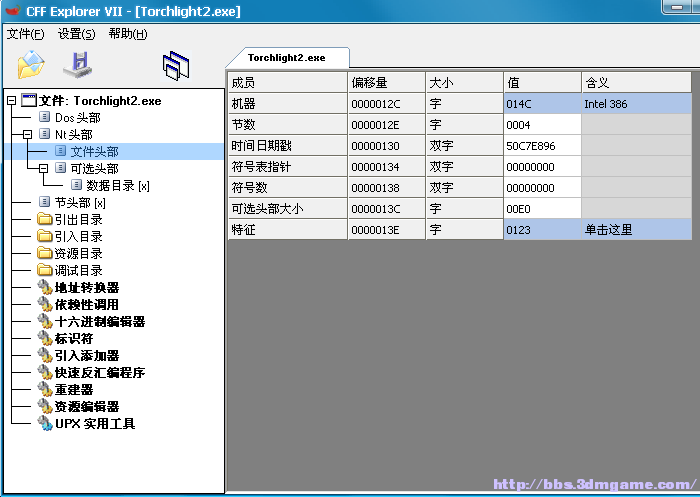This screenshot has height=497, width=700.
Task: Select the UPX 实用工具 item
Action: pyautogui.click(x=94, y=424)
